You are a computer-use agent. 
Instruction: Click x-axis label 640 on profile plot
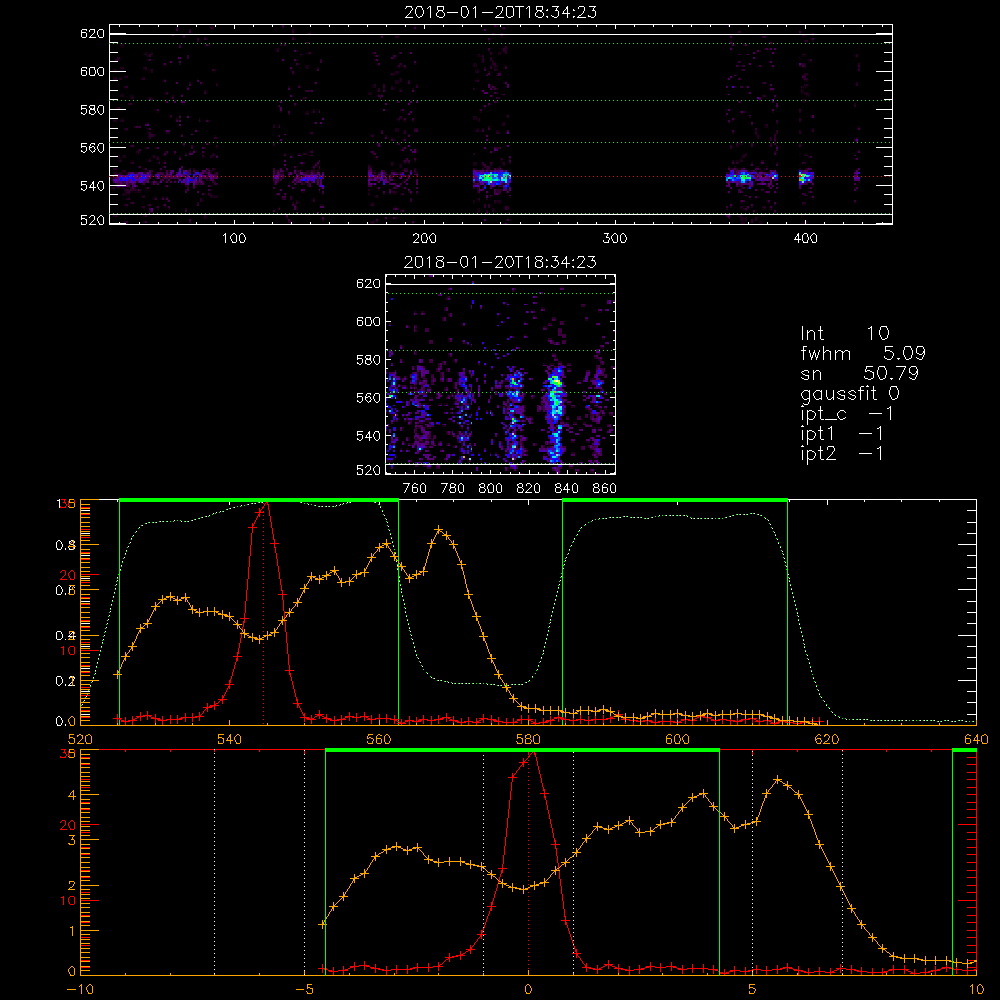click(x=976, y=740)
